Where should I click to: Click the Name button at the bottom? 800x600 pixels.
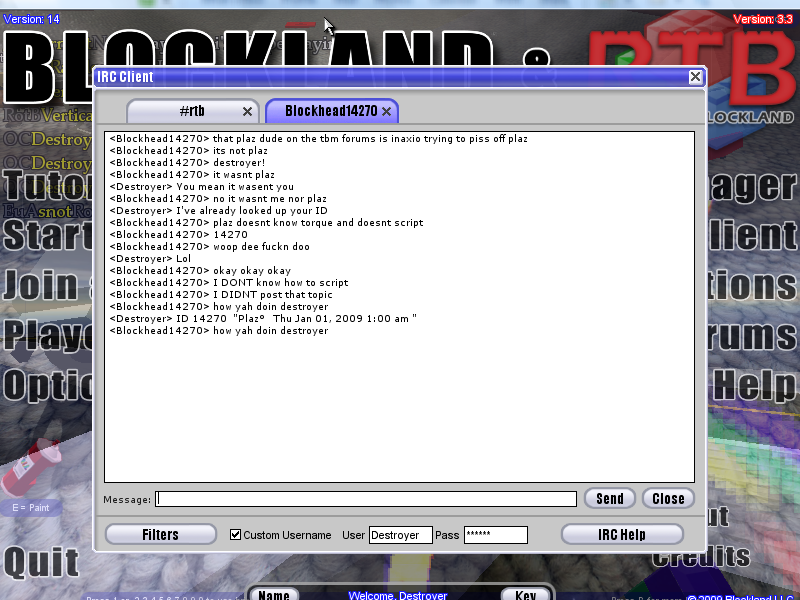[x=274, y=594]
